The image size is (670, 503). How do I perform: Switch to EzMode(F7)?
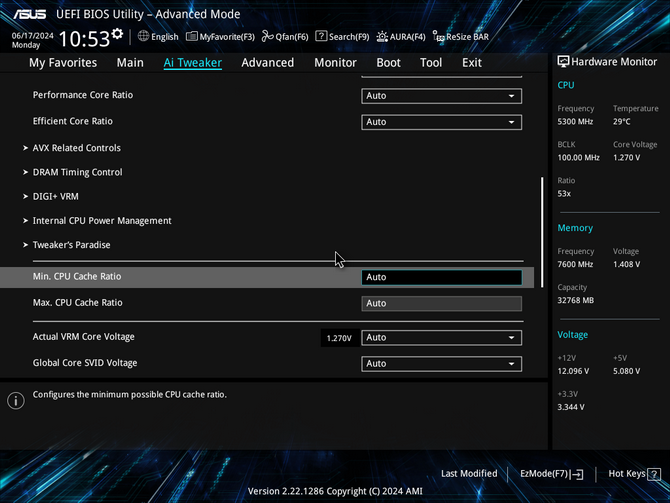[551, 474]
